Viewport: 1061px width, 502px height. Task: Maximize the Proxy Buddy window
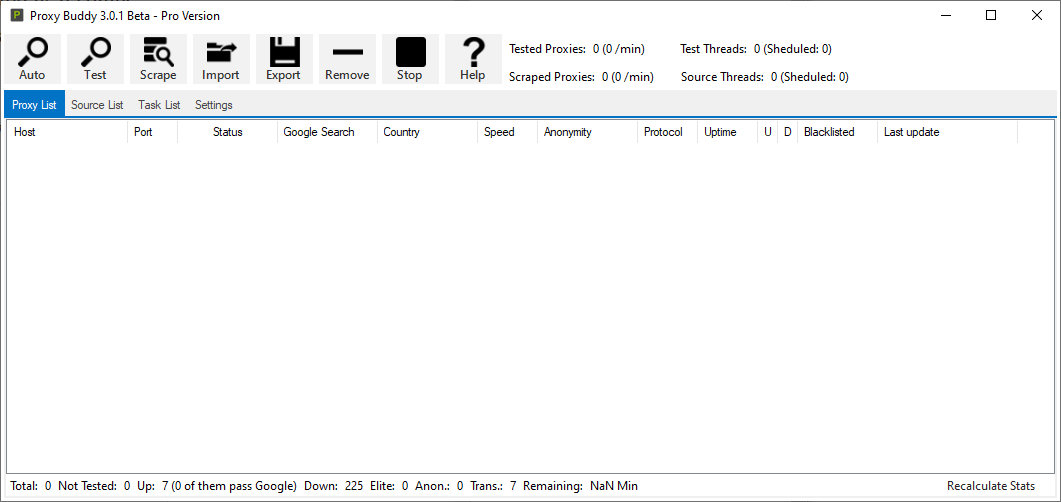pos(991,16)
